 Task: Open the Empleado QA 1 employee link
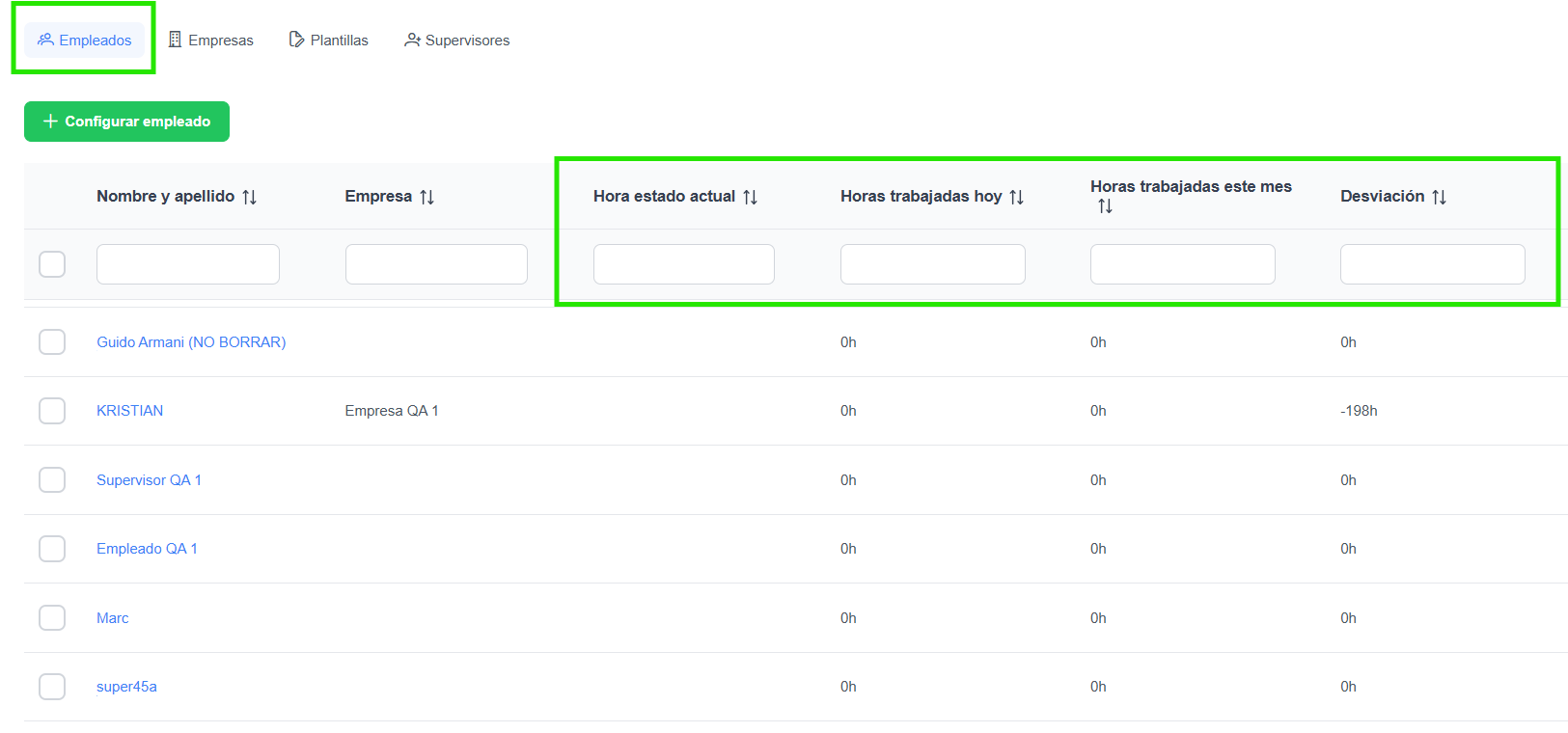pos(147,549)
